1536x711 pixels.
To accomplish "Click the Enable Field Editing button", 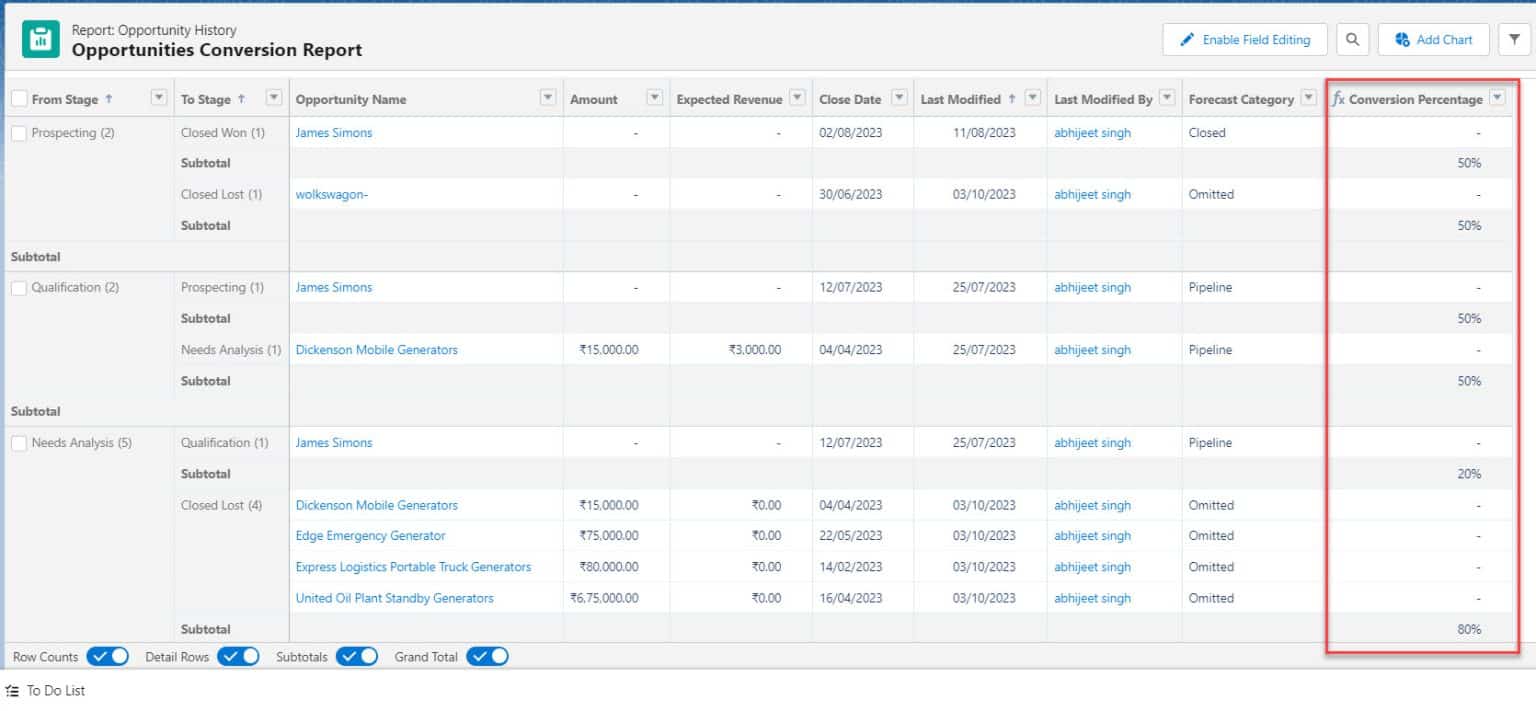I will [1244, 39].
